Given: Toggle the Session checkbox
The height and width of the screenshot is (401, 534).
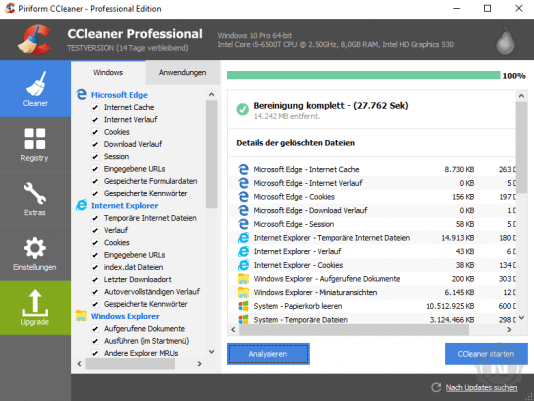Looking at the screenshot, I should coord(95,156).
